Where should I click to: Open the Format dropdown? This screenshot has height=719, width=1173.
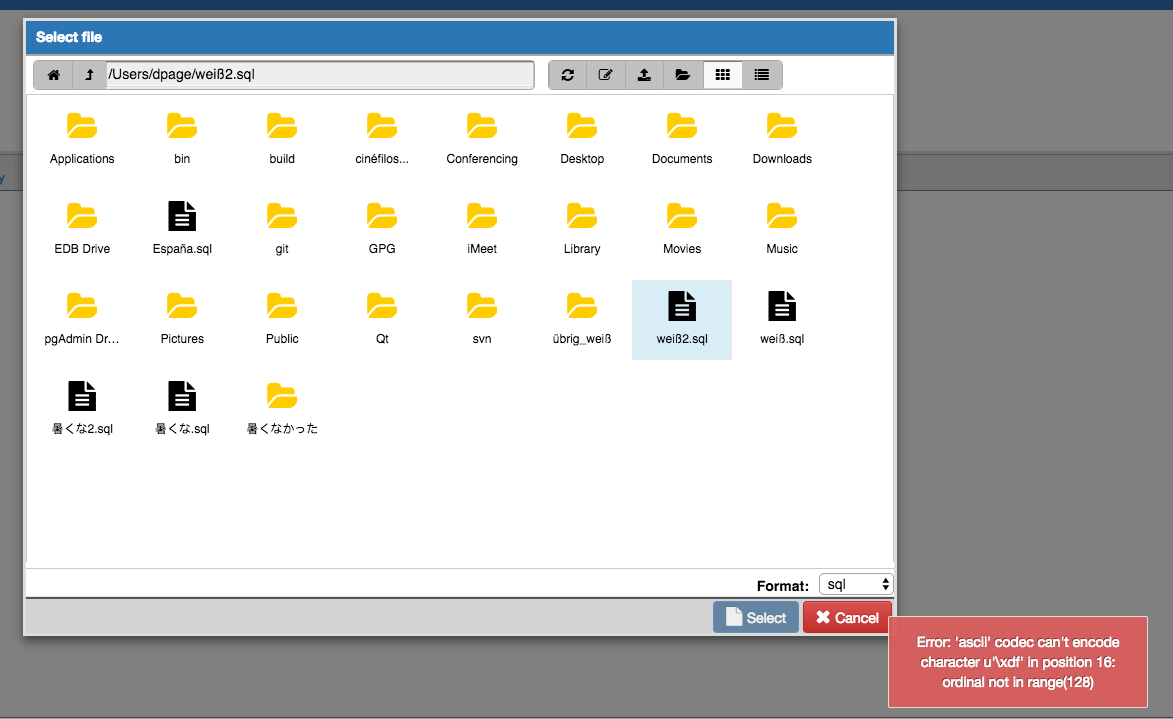(x=855, y=584)
